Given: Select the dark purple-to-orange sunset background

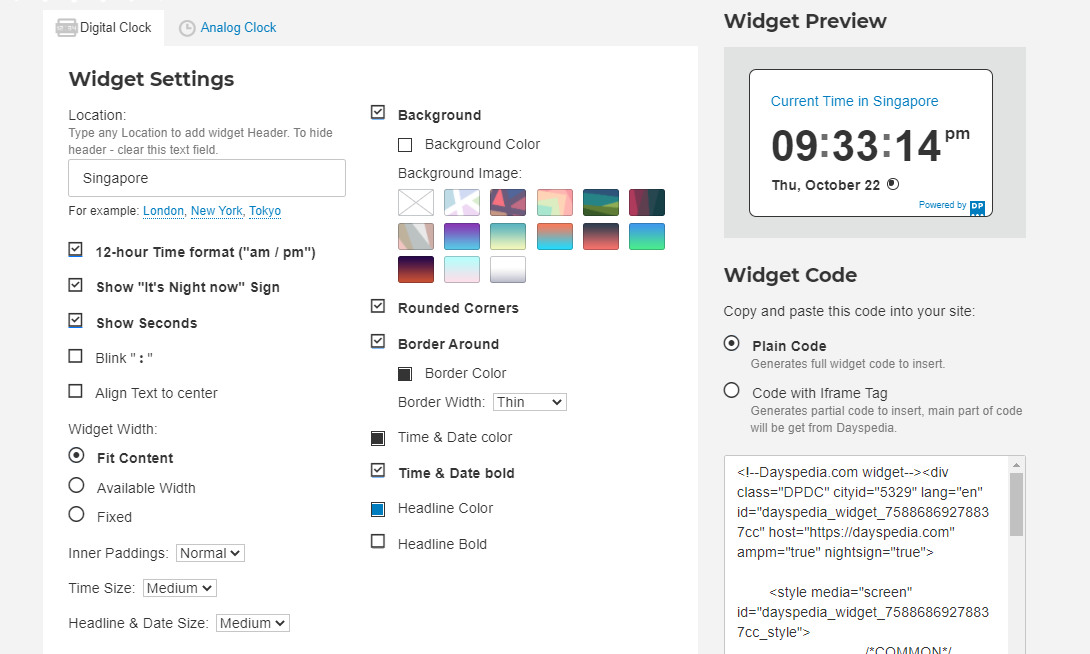Looking at the screenshot, I should pyautogui.click(x=416, y=270).
